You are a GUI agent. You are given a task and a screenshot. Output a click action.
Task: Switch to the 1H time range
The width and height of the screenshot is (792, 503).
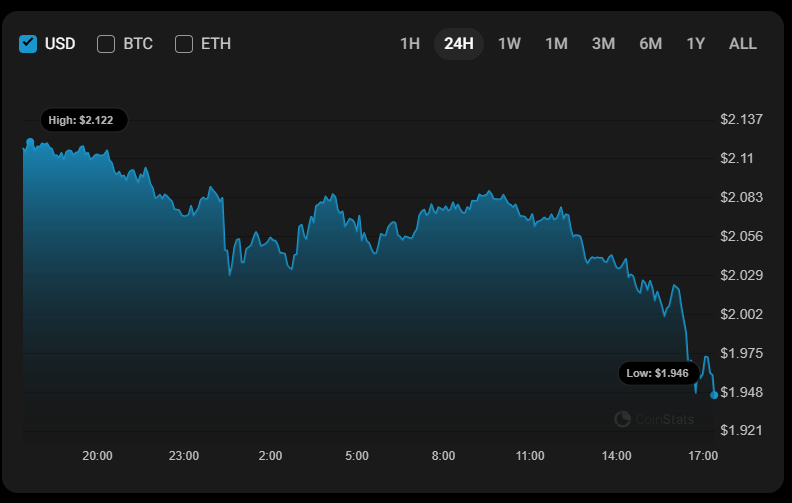[x=410, y=43]
